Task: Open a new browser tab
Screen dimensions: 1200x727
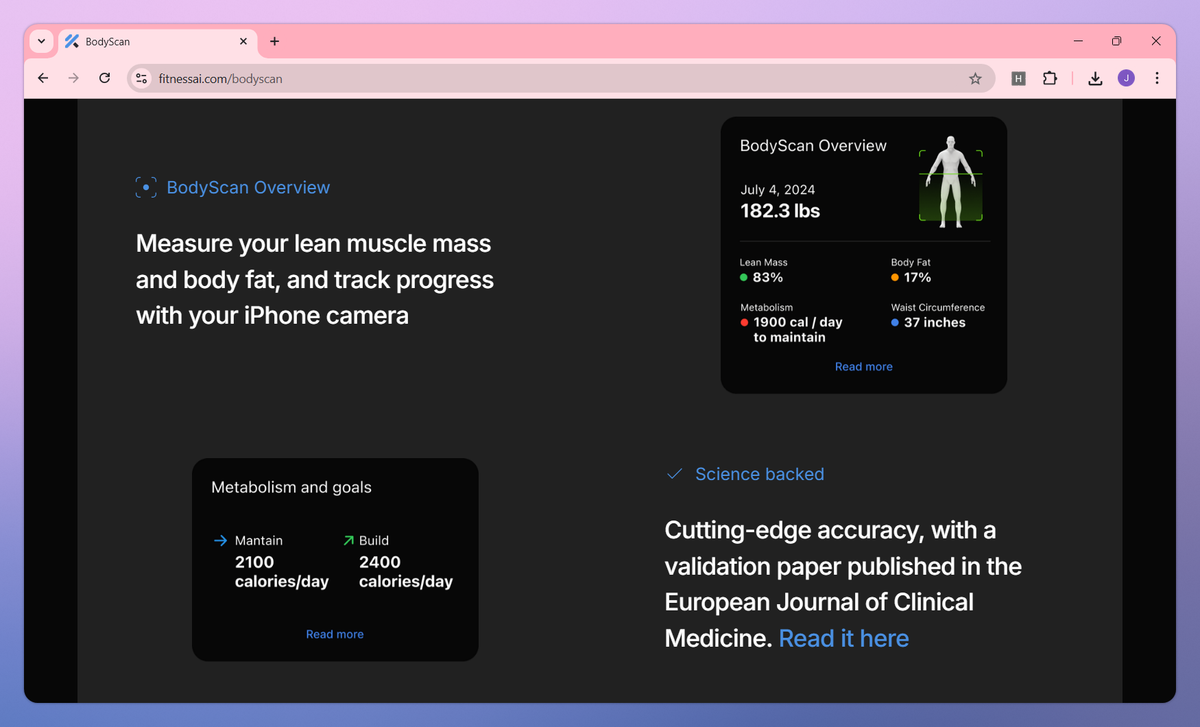Action: pos(274,41)
